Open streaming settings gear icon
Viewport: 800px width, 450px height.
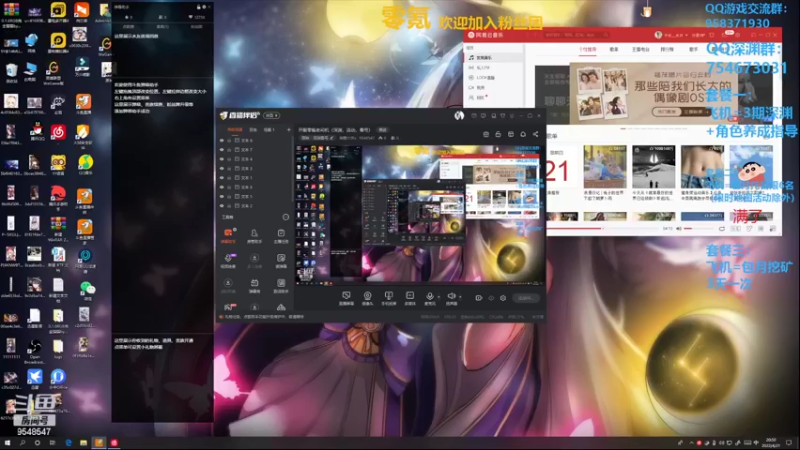[503, 298]
